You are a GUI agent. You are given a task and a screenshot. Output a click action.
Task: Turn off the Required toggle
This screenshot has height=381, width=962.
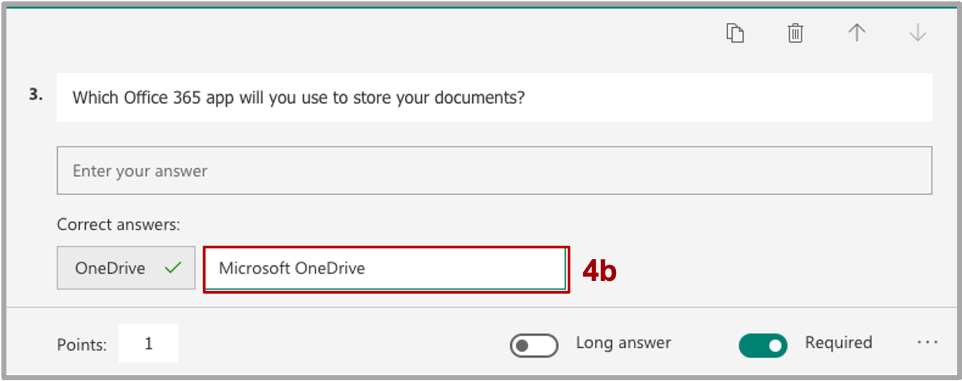763,345
